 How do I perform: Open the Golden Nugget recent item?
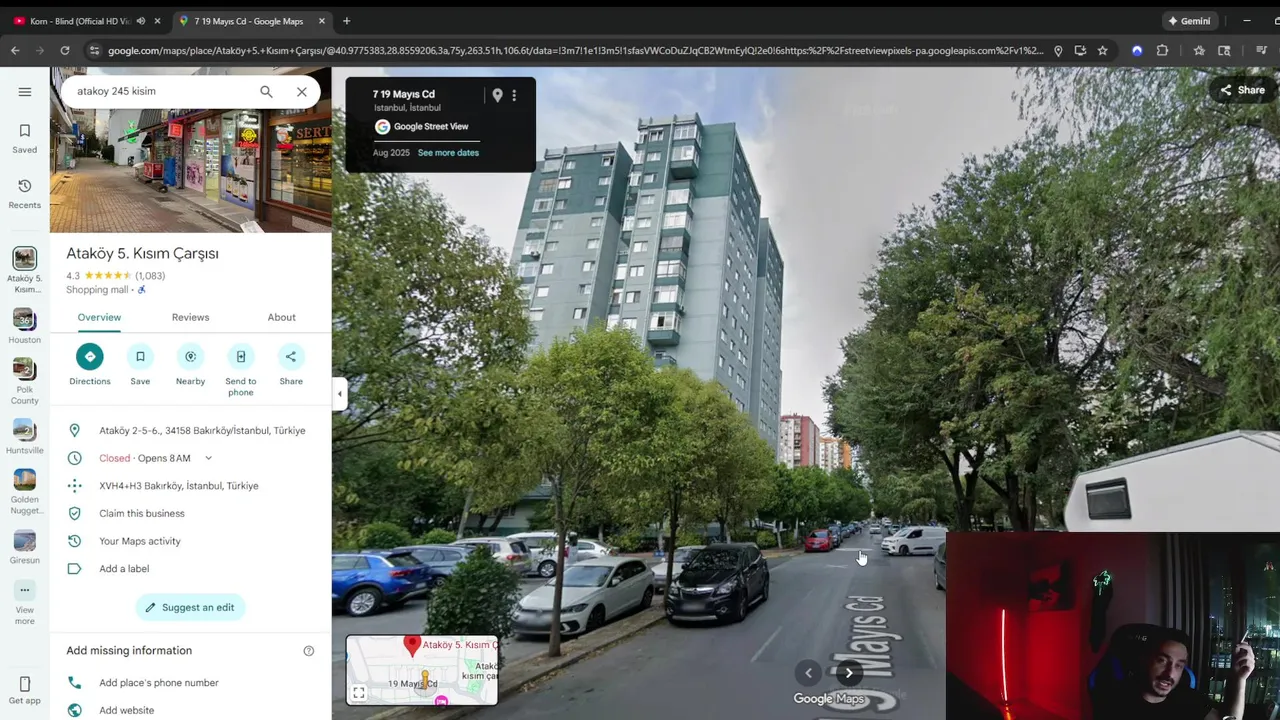click(x=25, y=493)
